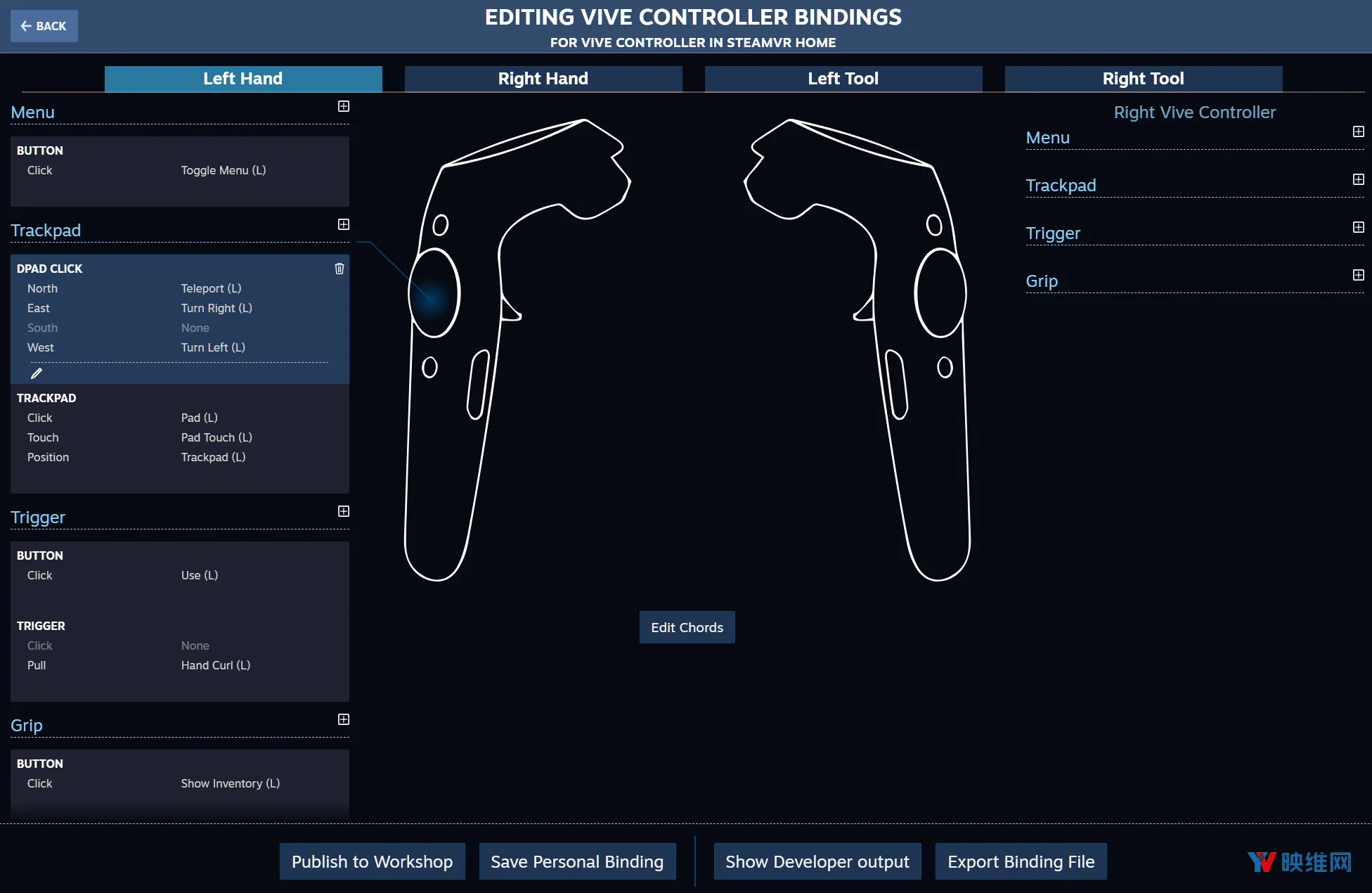Click the TRACKPAD mode header
The width and height of the screenshot is (1372, 893).
click(46, 398)
